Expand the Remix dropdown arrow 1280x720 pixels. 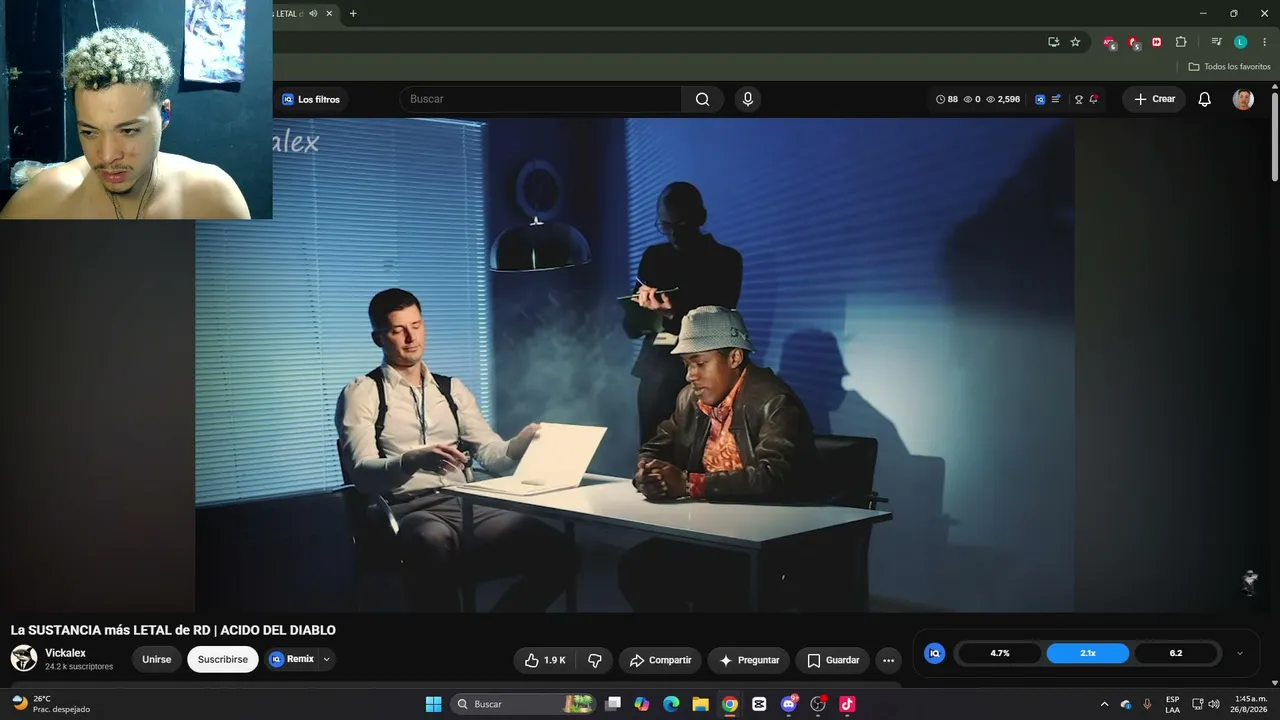coord(327,659)
